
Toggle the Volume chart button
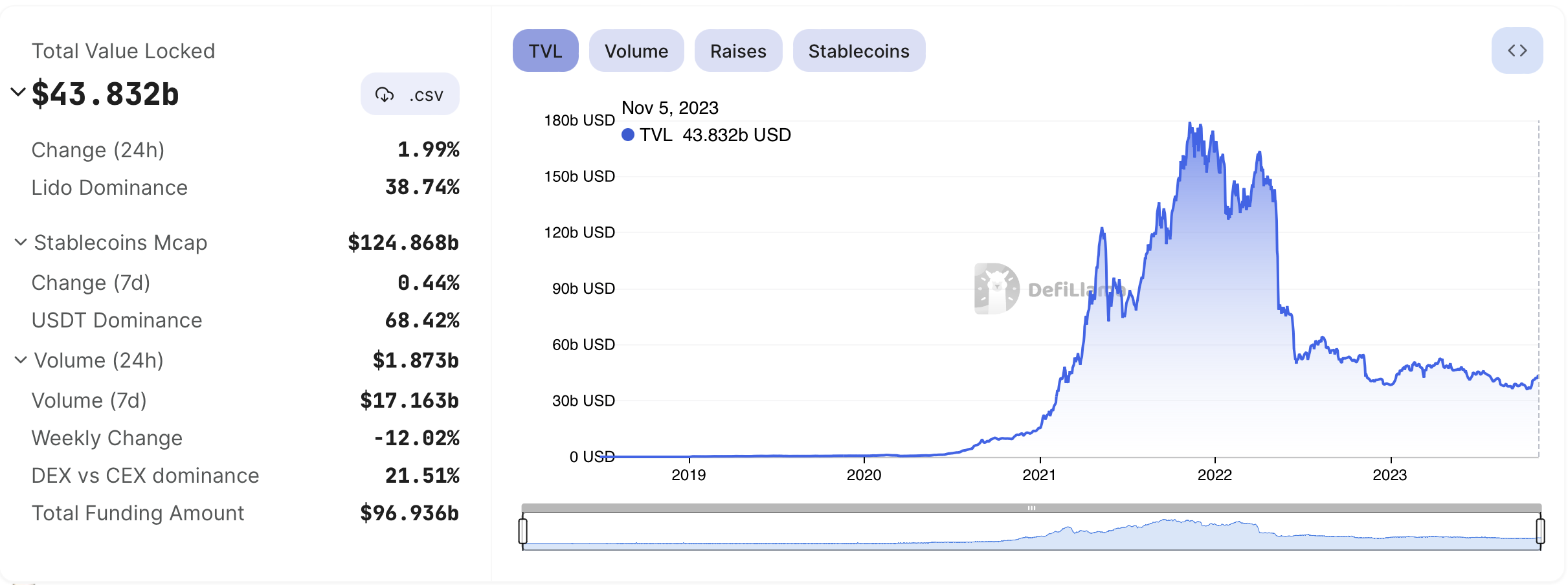pyautogui.click(x=636, y=50)
